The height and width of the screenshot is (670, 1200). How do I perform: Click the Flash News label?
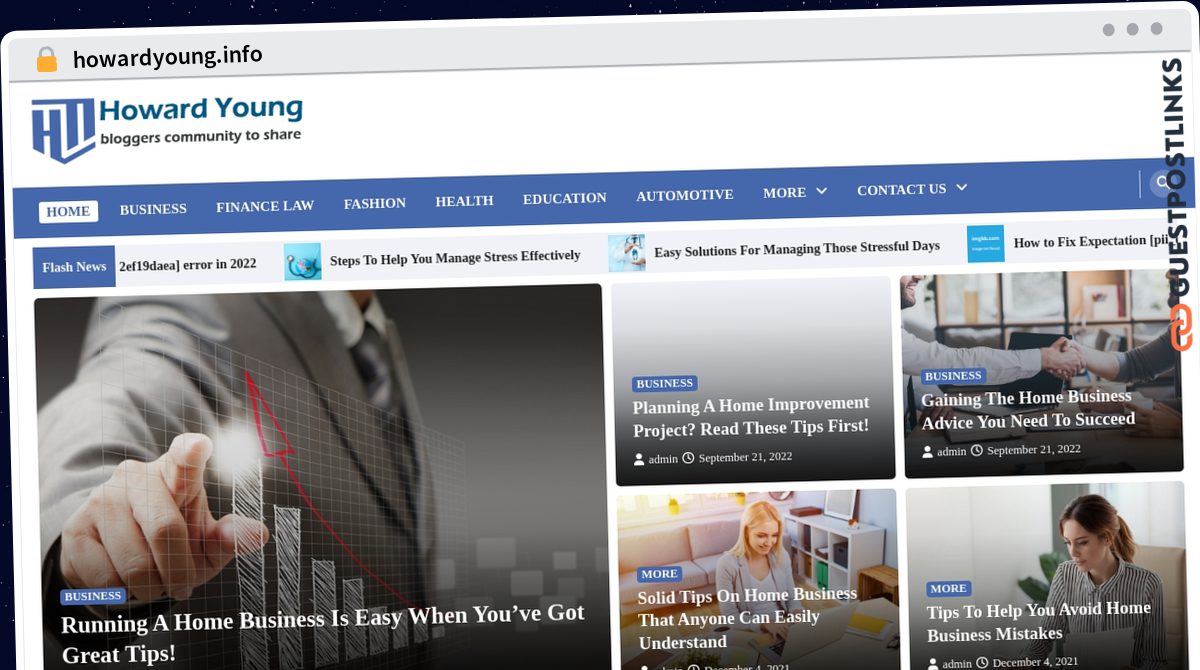click(x=74, y=267)
